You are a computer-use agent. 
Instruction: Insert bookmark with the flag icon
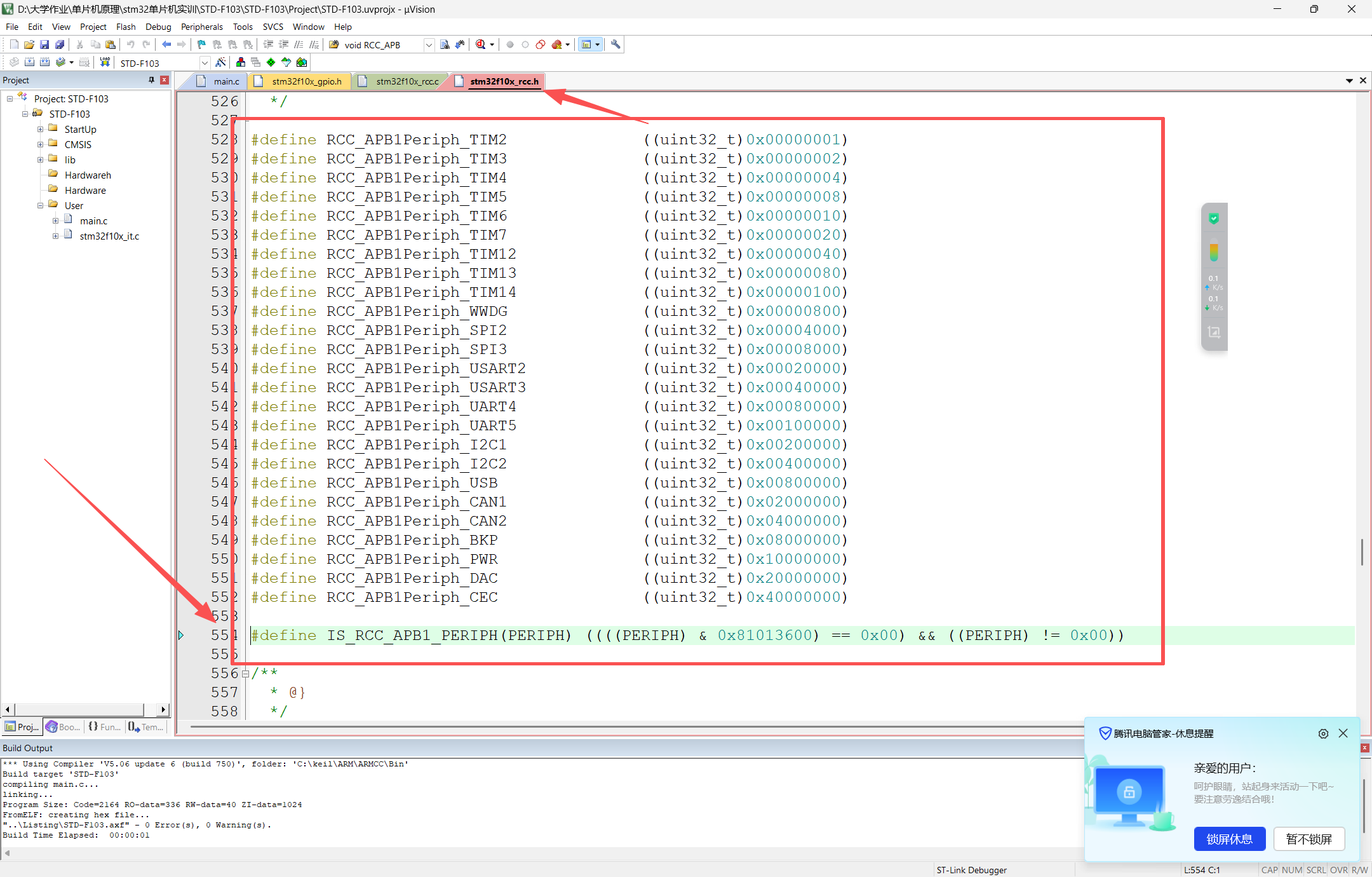tap(201, 44)
